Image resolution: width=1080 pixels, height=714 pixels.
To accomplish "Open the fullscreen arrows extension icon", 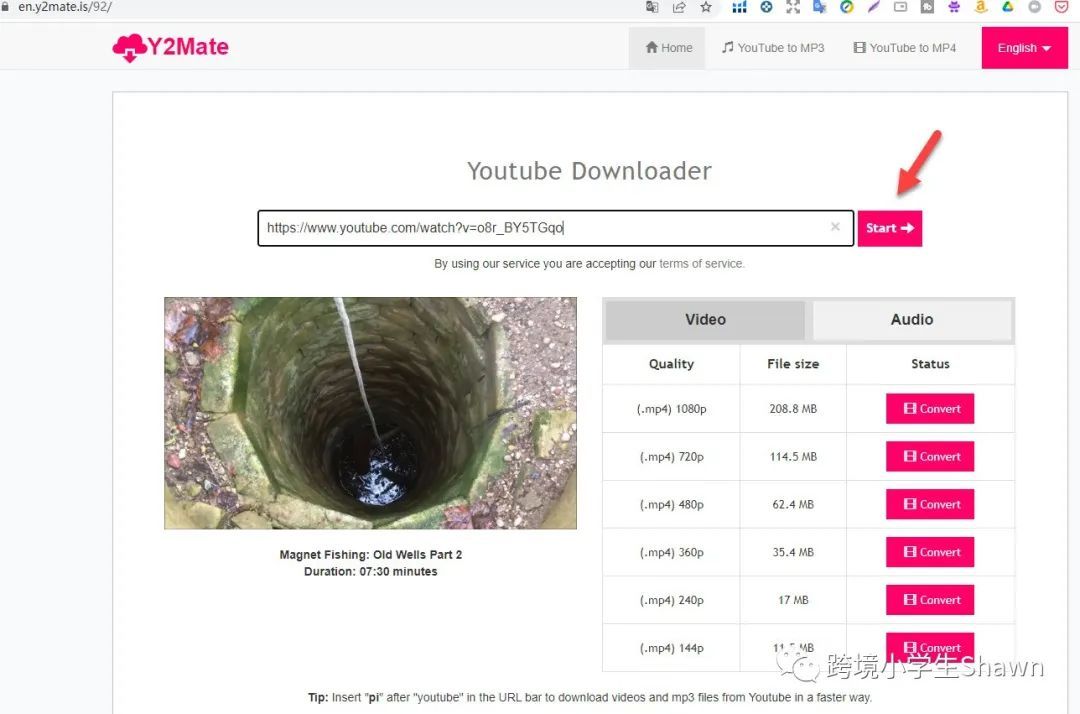I will (793, 7).
